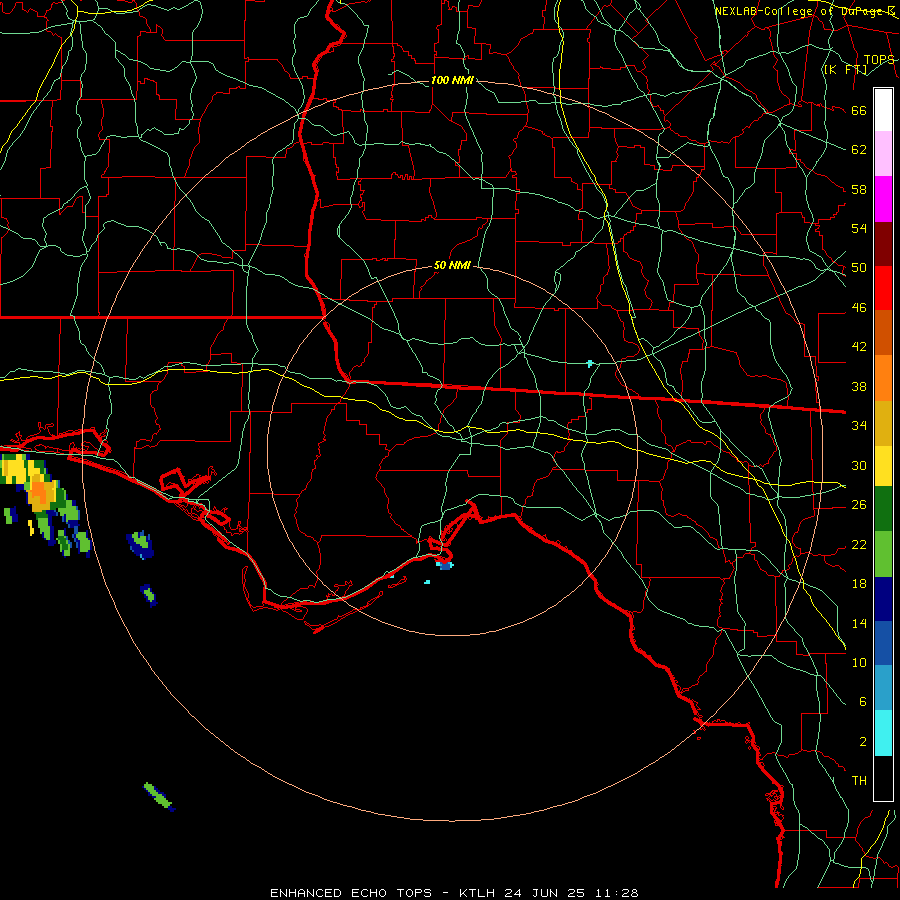Click the KTLH station identifier
900x900 pixels.
(x=477, y=893)
